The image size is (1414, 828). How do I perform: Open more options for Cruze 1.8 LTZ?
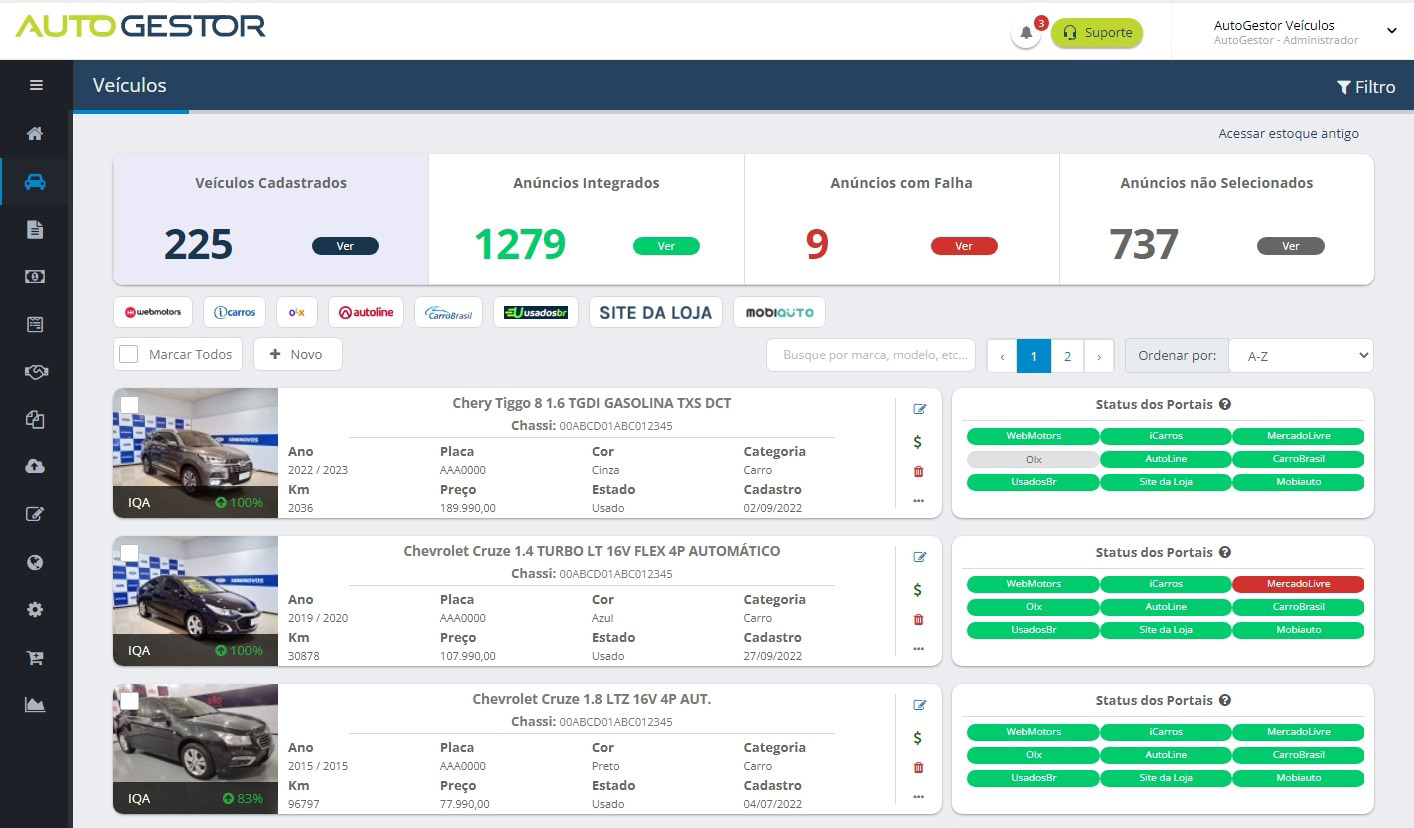tap(919, 796)
